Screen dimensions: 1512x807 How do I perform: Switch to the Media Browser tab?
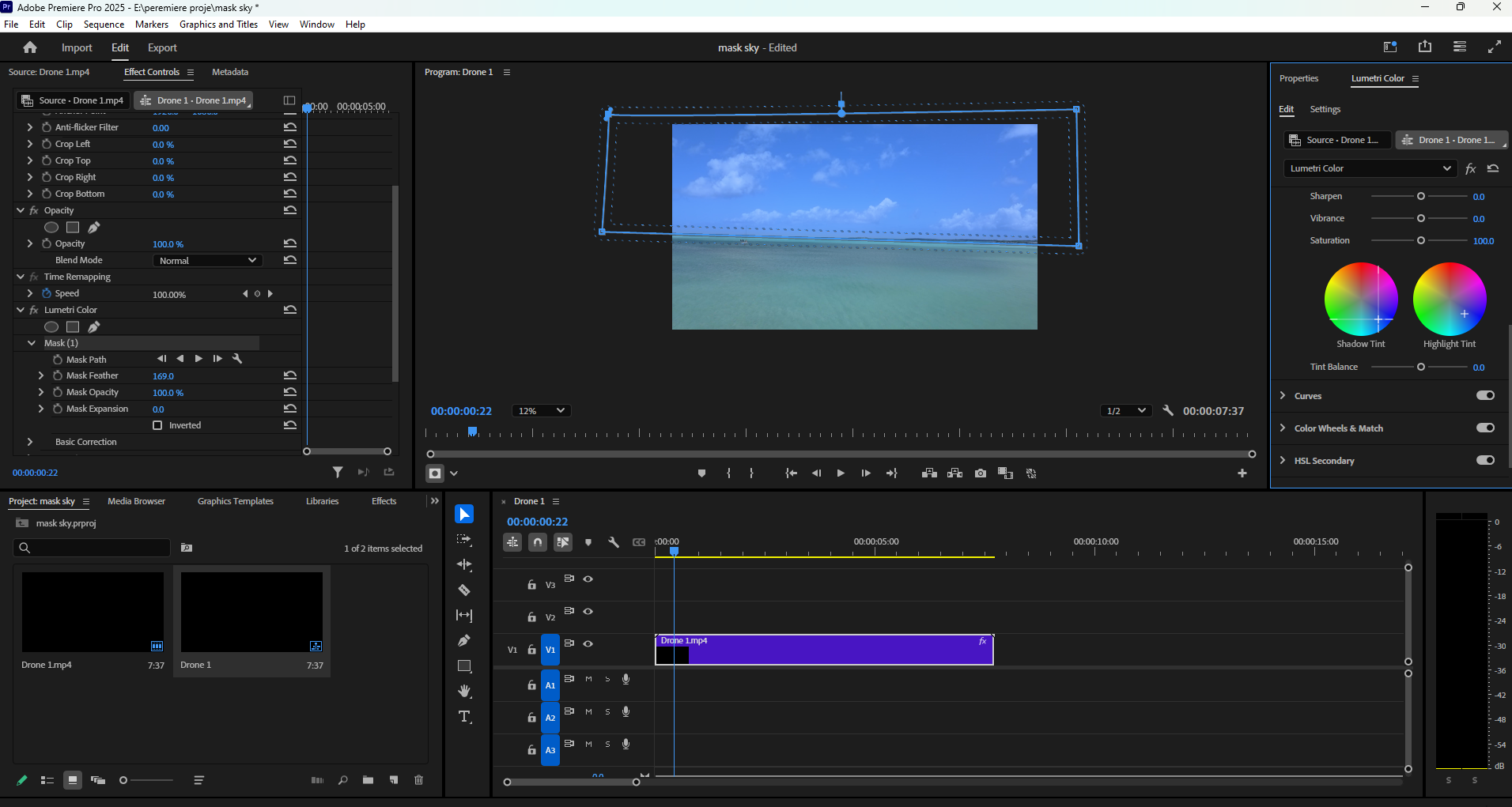(x=136, y=501)
